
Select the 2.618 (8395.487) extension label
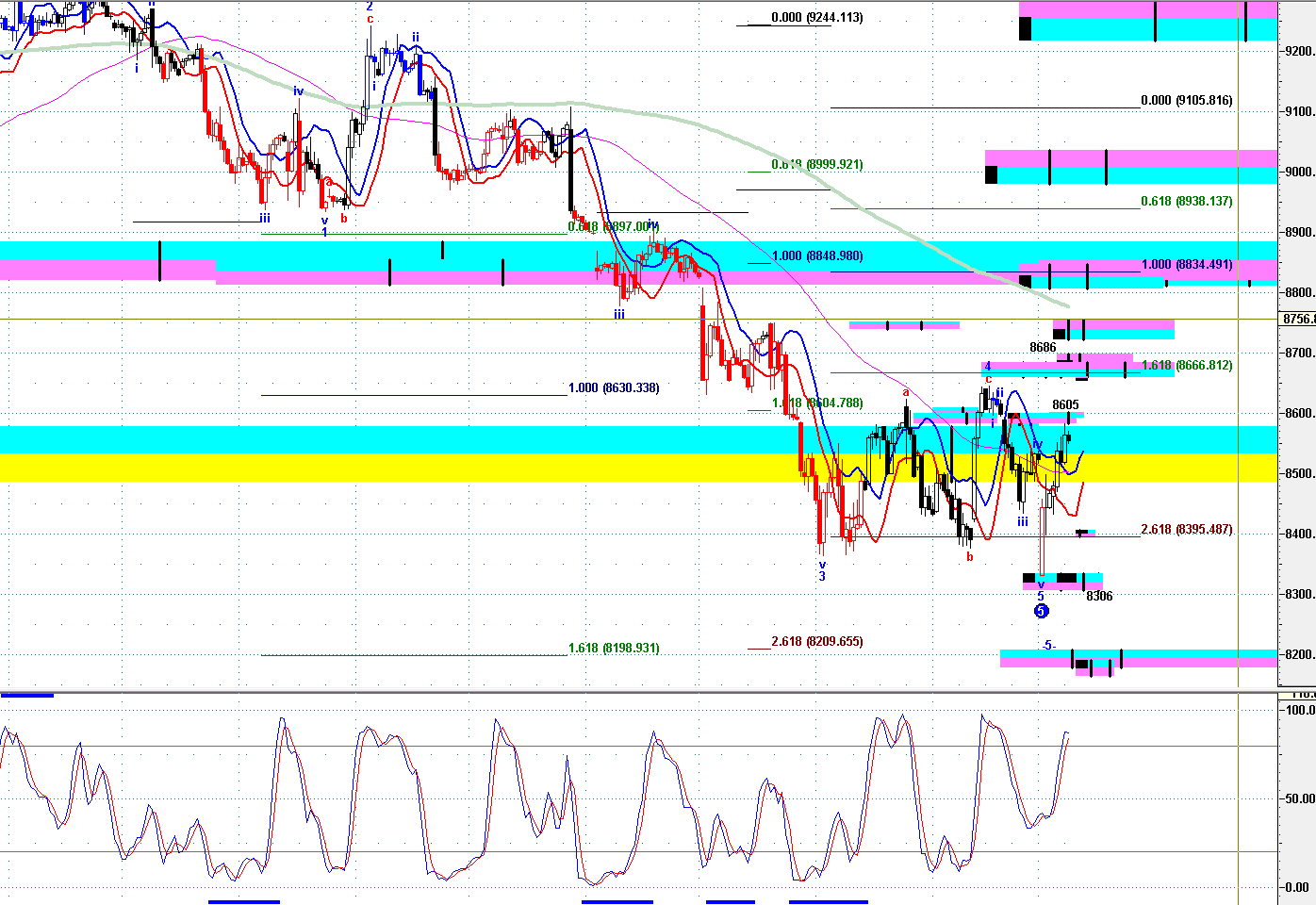tap(1186, 530)
